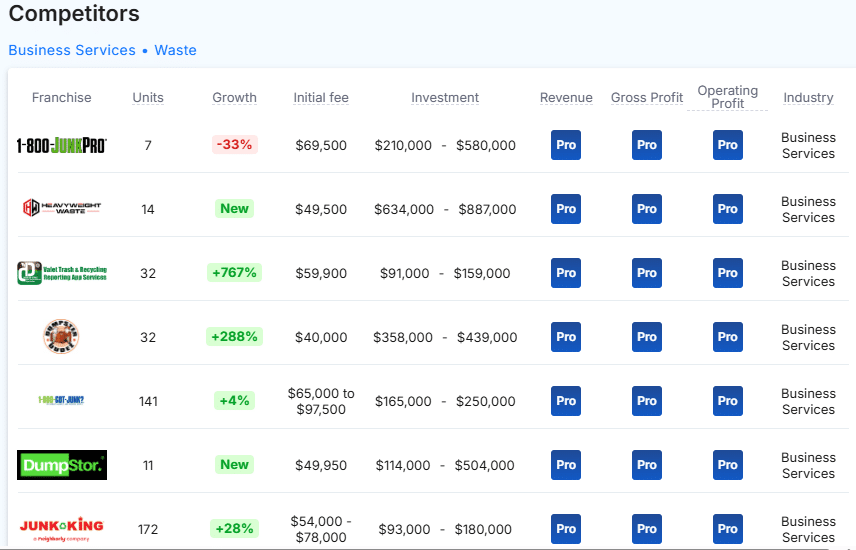The image size is (856, 550).
Task: Click Gross Profit Pro badge in DumpStor row
Action: click(x=646, y=465)
